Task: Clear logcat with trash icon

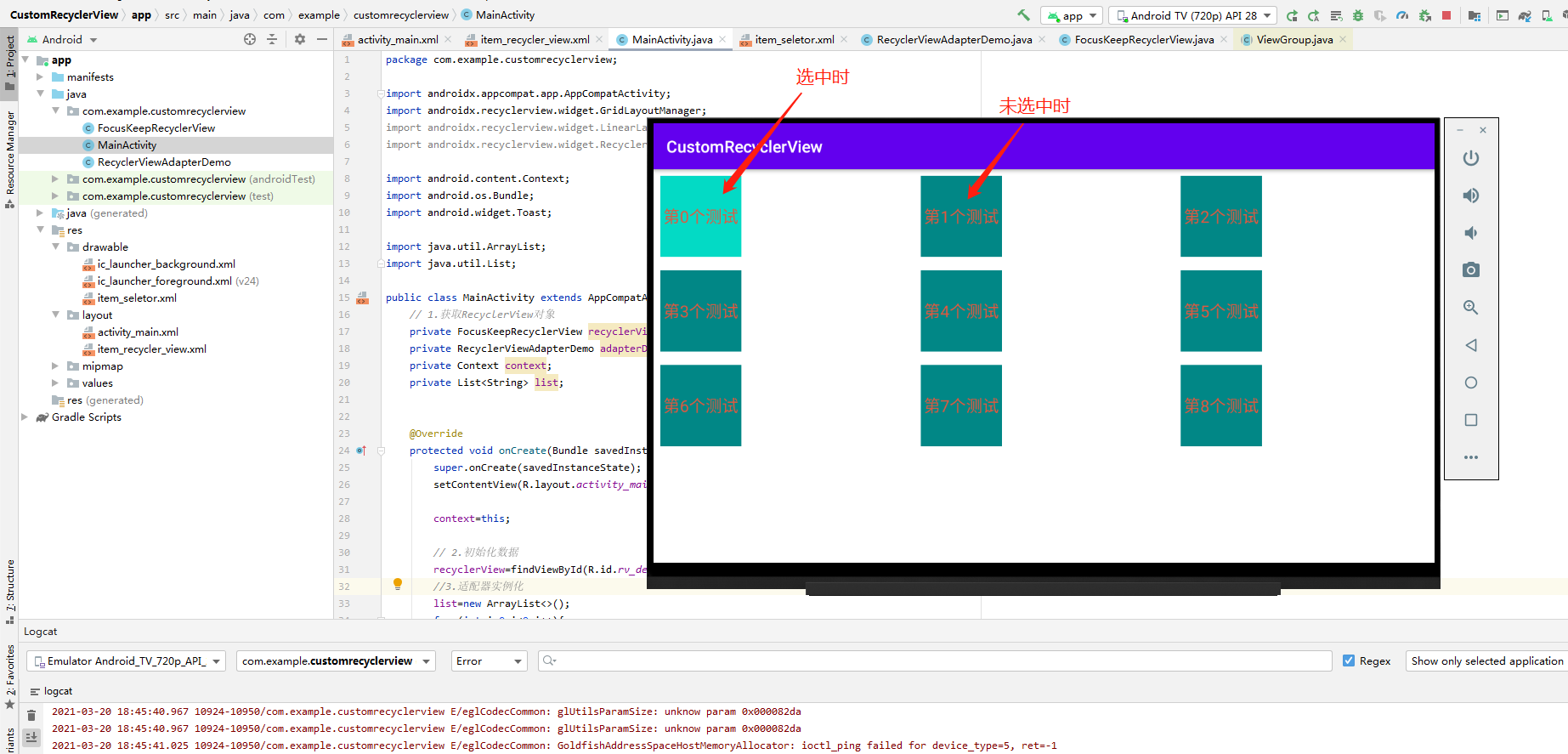Action: (31, 716)
